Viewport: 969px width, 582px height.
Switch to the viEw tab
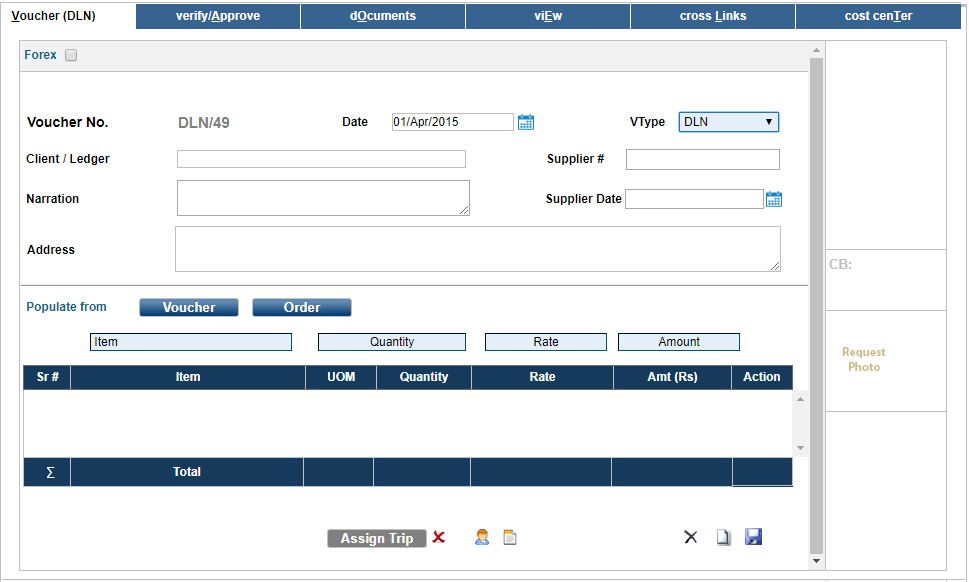pyautogui.click(x=548, y=16)
